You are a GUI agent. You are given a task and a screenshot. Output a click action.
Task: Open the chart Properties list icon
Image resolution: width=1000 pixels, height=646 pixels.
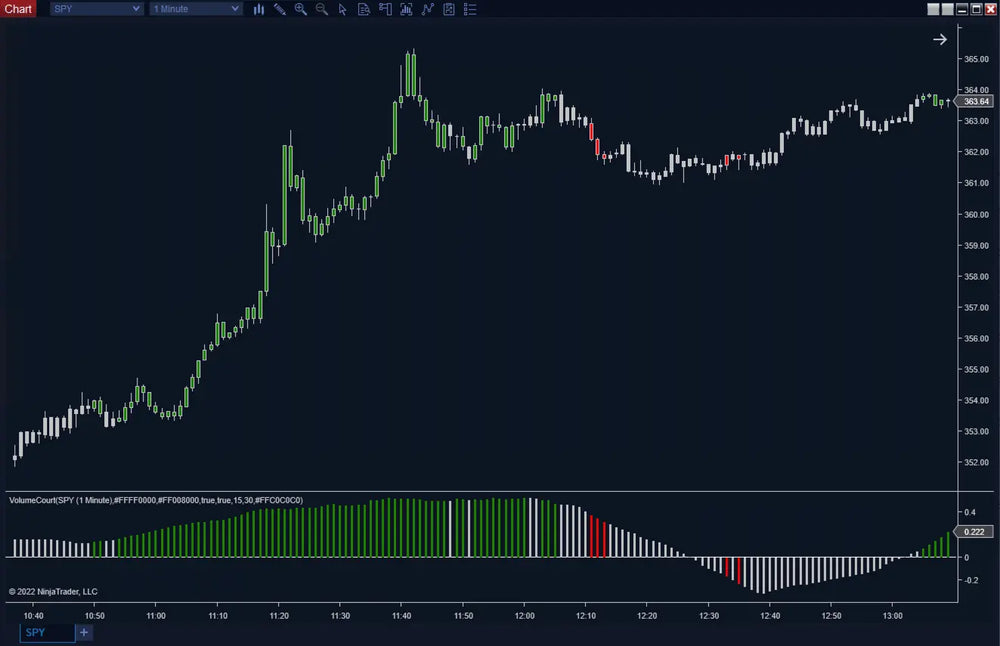pos(470,9)
